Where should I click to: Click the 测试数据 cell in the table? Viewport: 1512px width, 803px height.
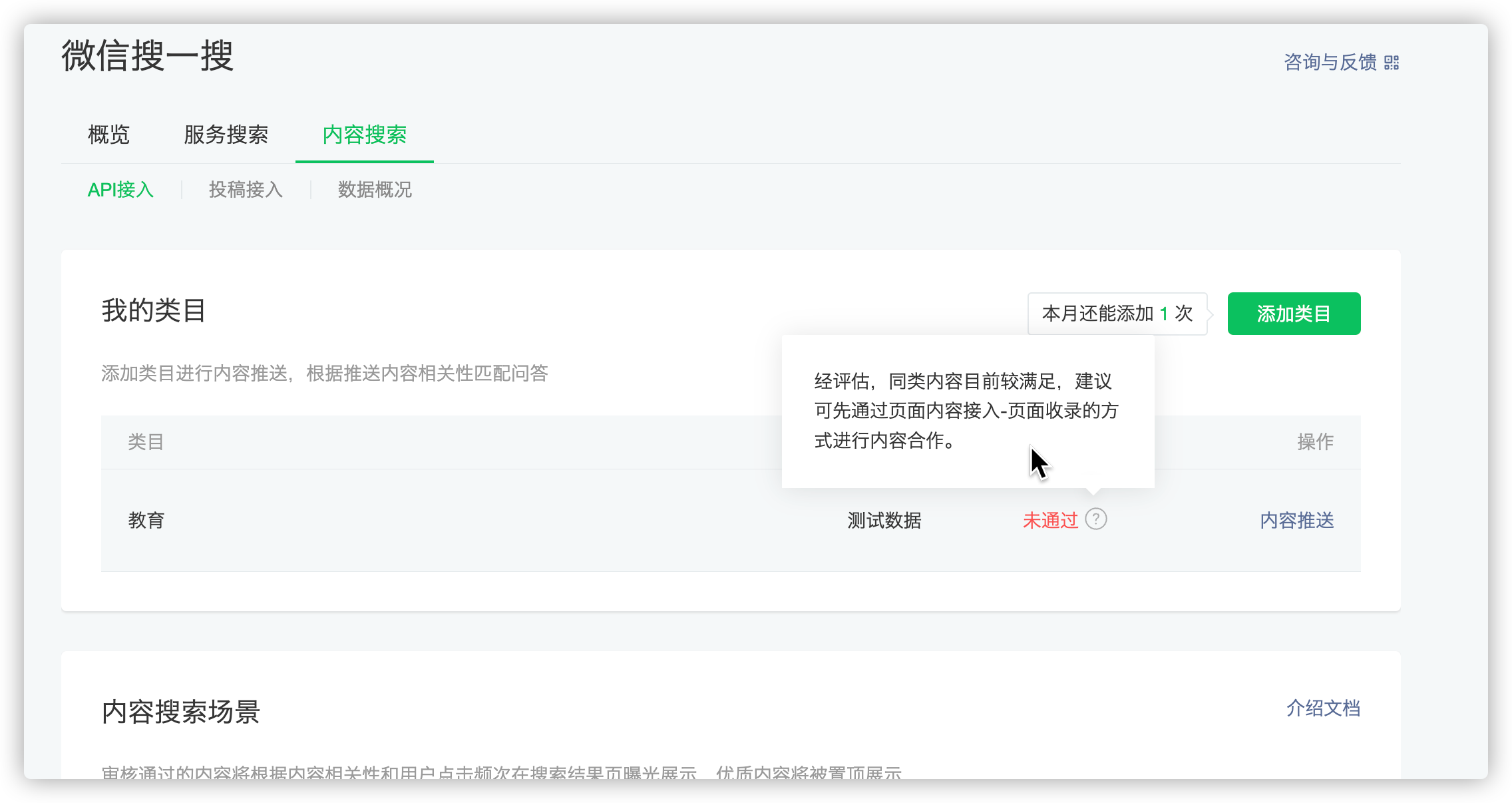(x=884, y=520)
